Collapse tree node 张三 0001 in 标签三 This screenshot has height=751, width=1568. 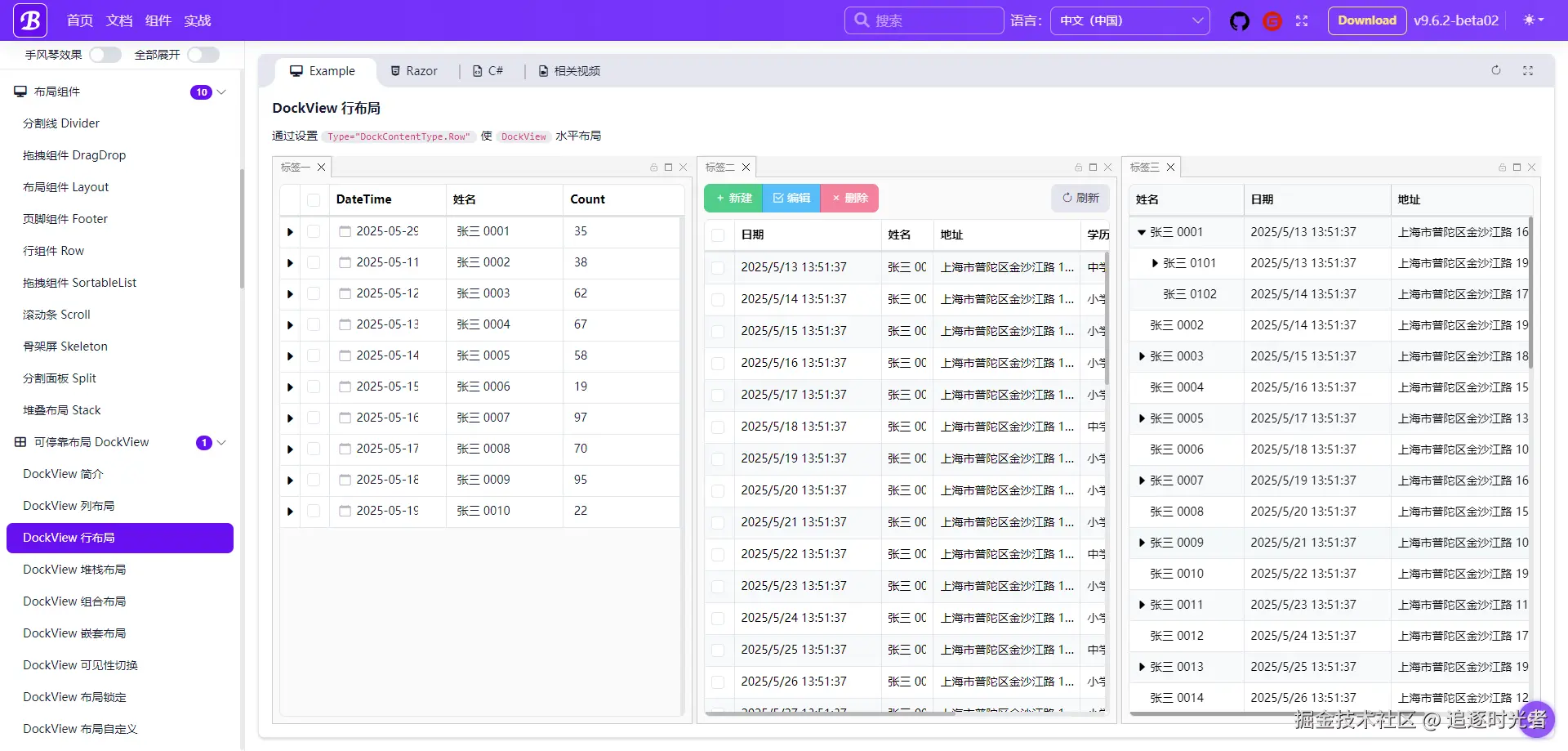[x=1142, y=233]
